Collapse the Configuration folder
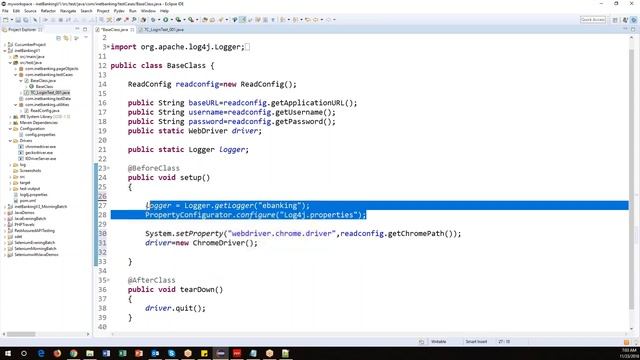 click(x=11, y=129)
